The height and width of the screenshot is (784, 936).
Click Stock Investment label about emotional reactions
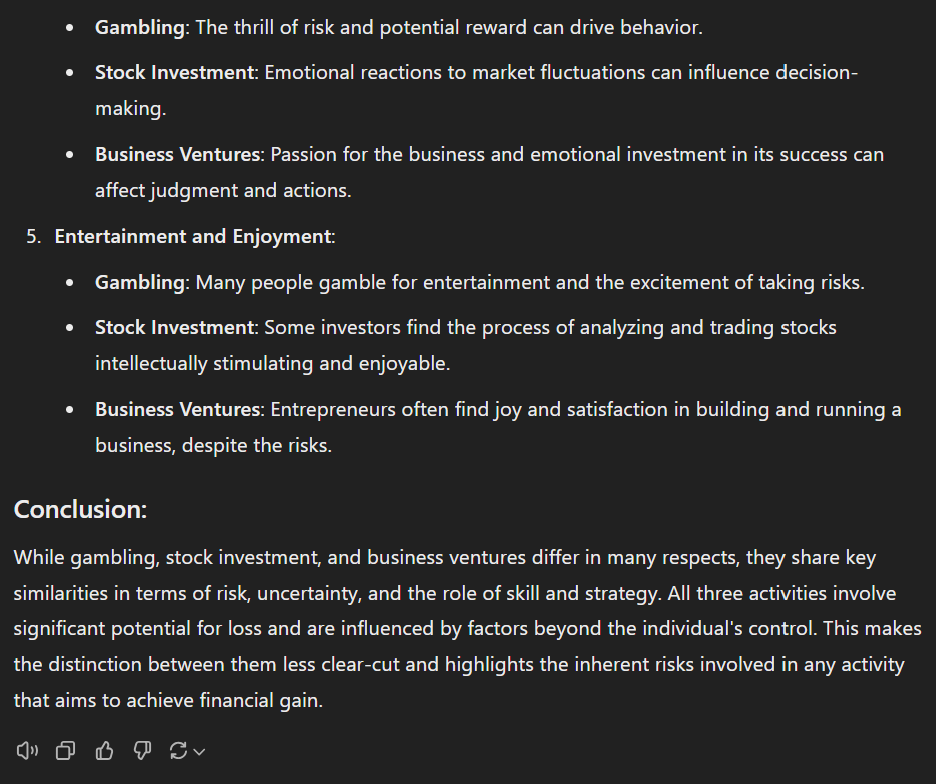[175, 72]
